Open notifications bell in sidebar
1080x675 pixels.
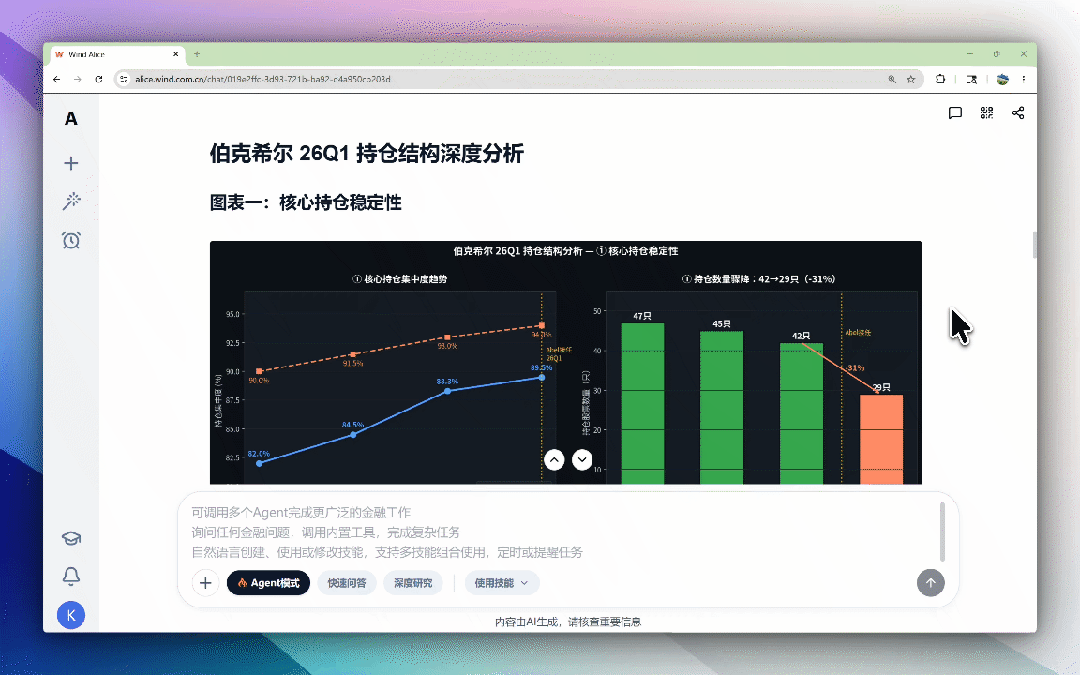(x=71, y=576)
